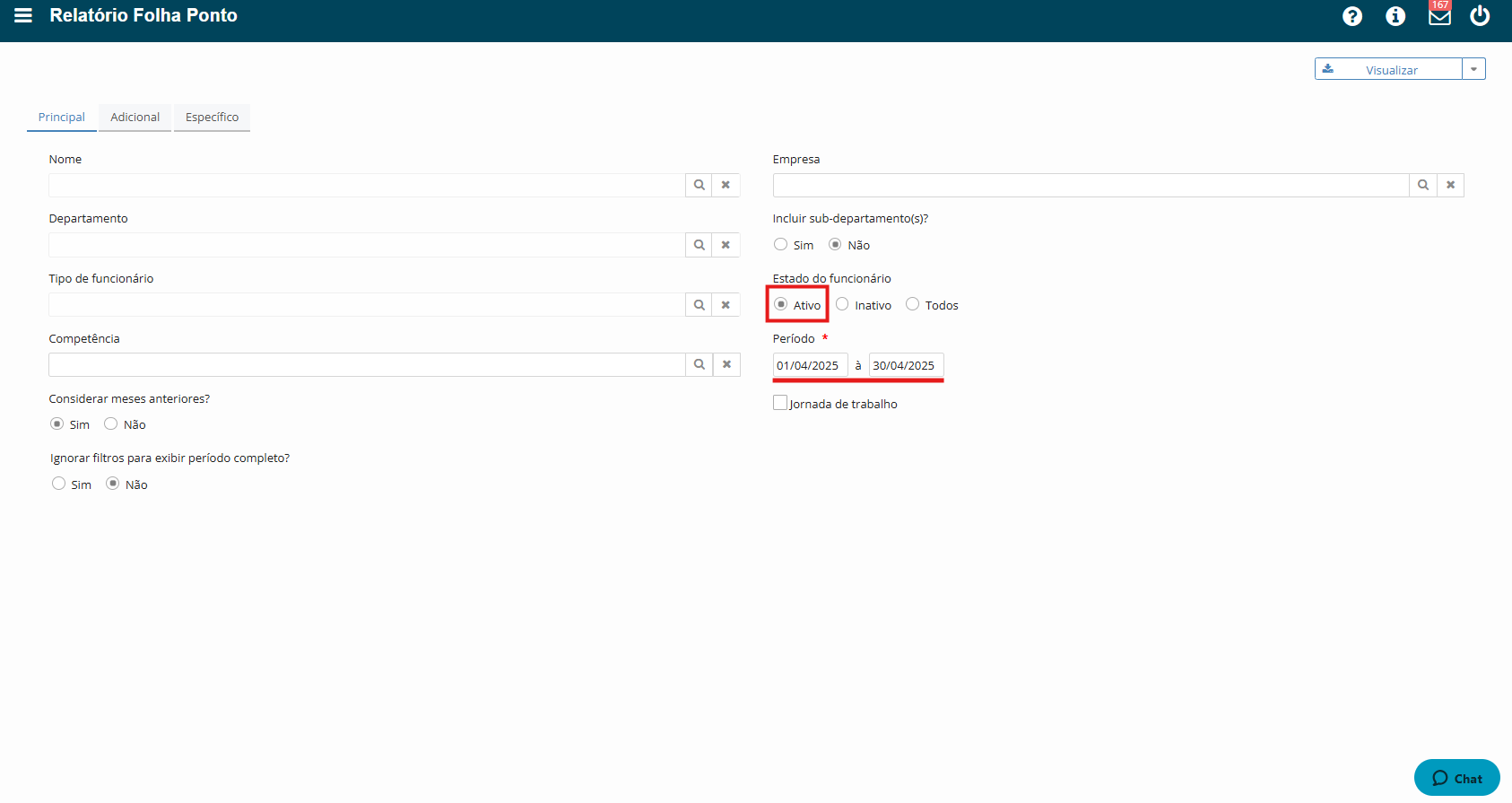Click the period start date 01/04/2025

coord(811,365)
